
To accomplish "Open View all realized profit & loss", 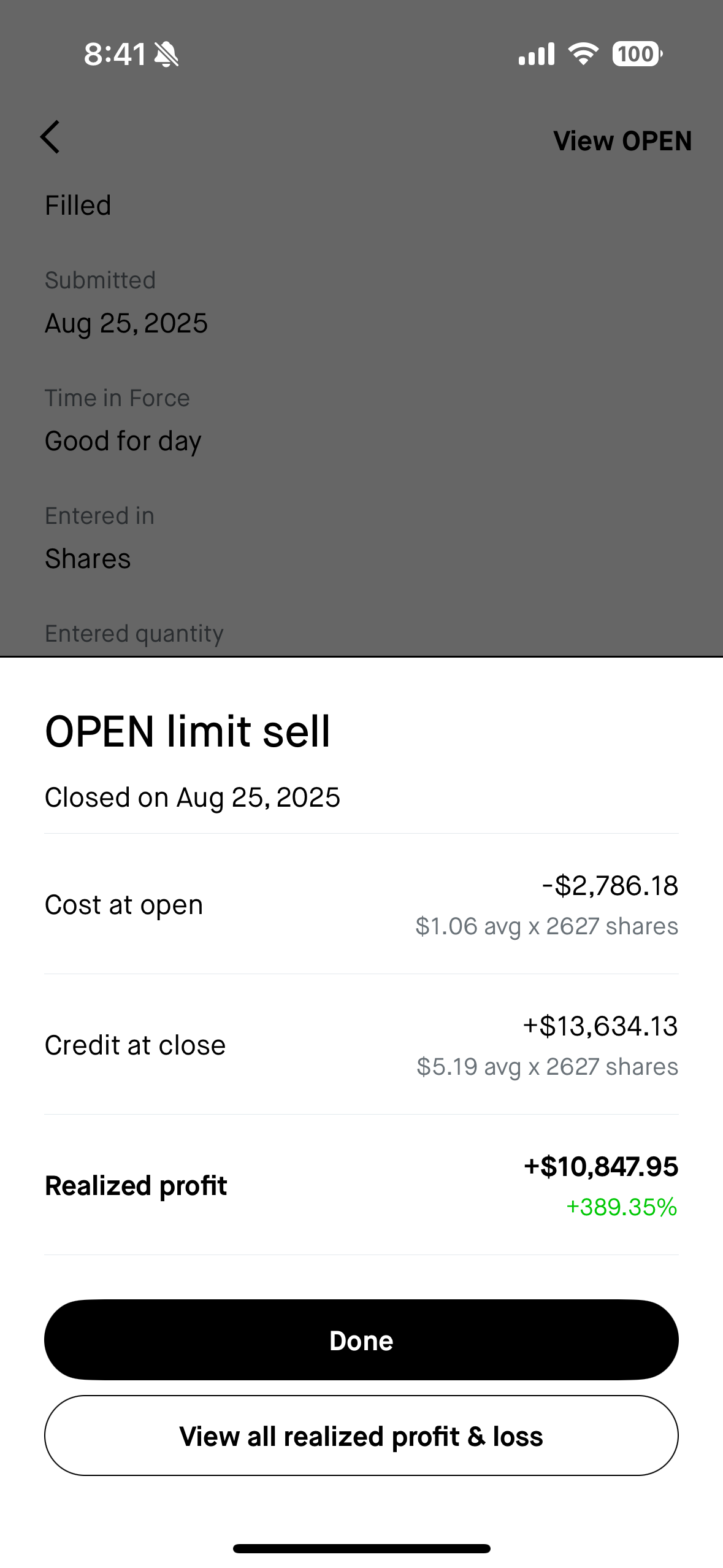I will (x=361, y=1436).
